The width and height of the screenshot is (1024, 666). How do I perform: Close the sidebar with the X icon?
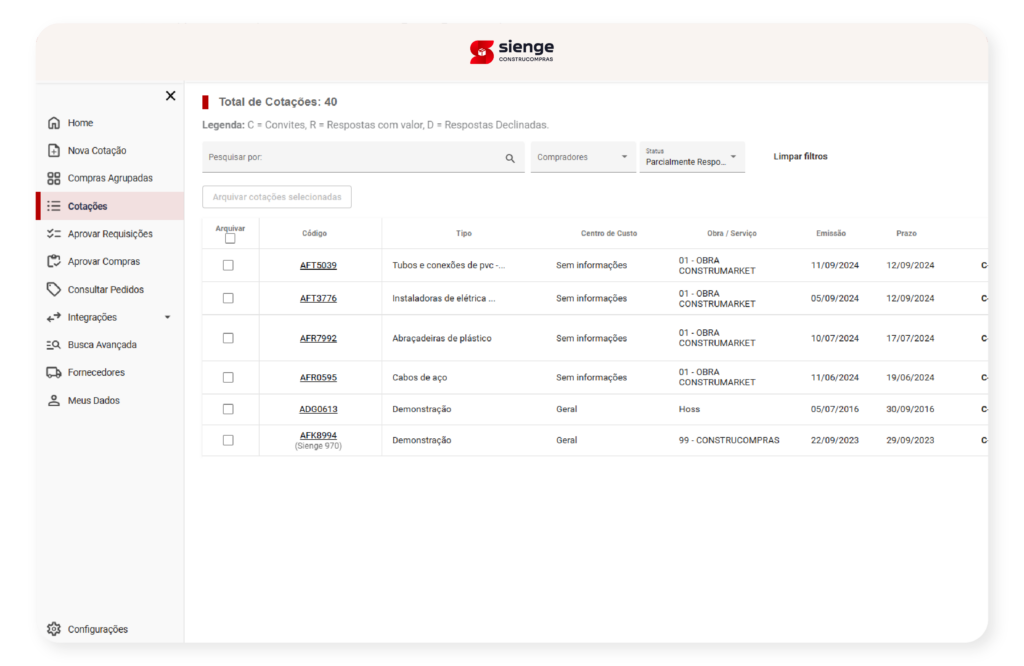tap(170, 96)
